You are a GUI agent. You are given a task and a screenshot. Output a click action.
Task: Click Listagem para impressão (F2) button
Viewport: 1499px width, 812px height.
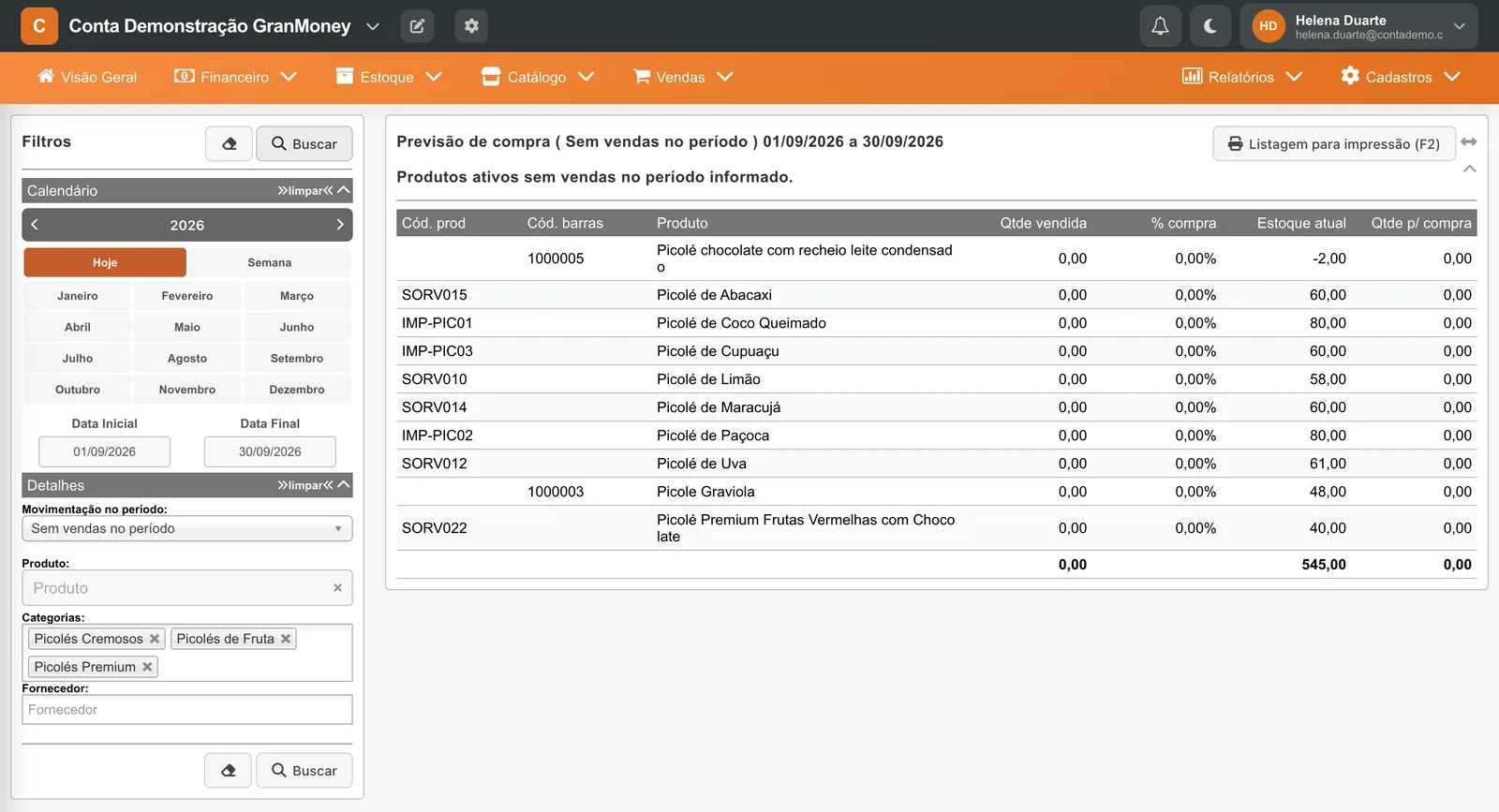(1334, 144)
